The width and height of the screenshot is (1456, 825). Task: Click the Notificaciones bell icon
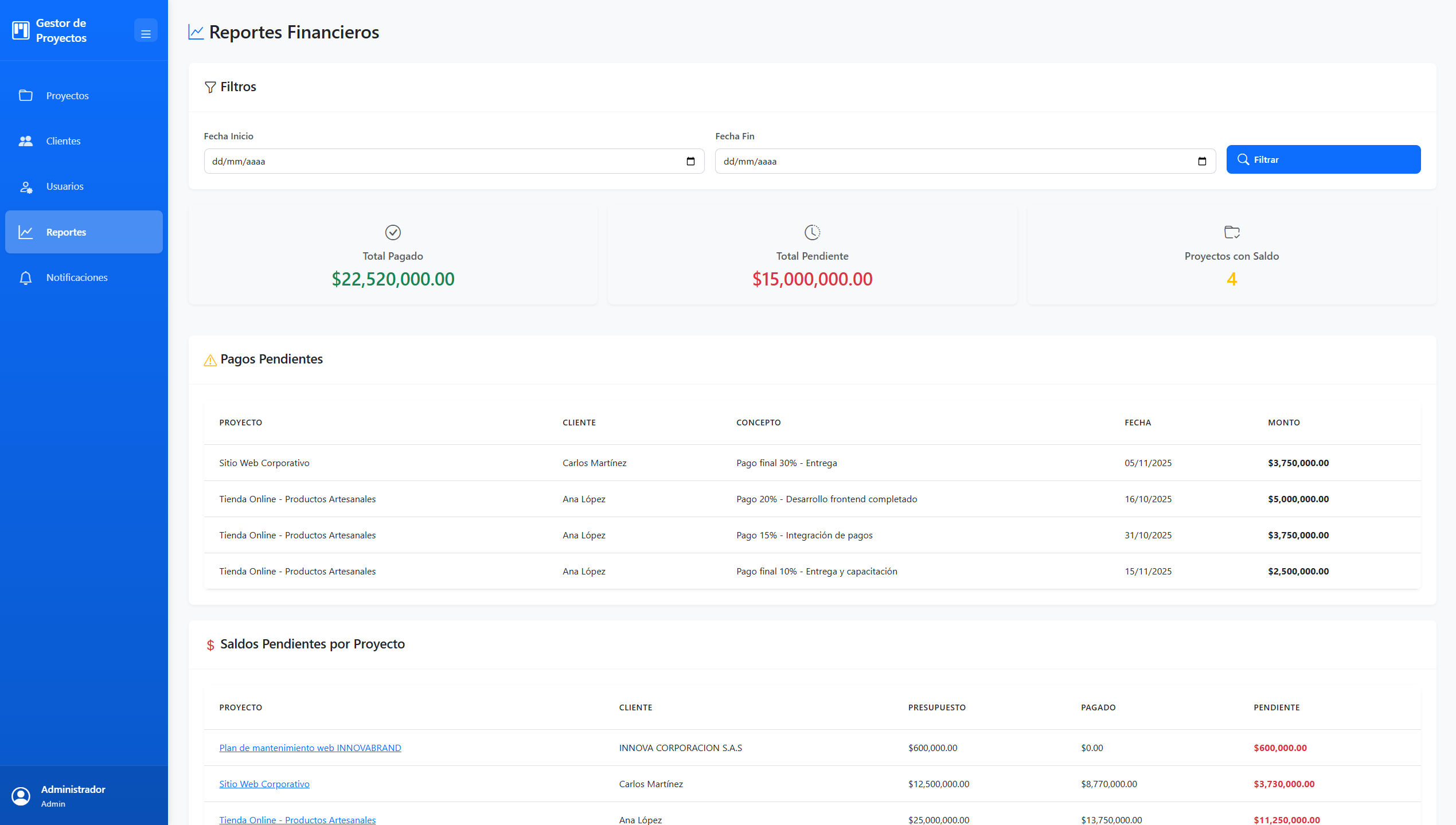point(26,278)
